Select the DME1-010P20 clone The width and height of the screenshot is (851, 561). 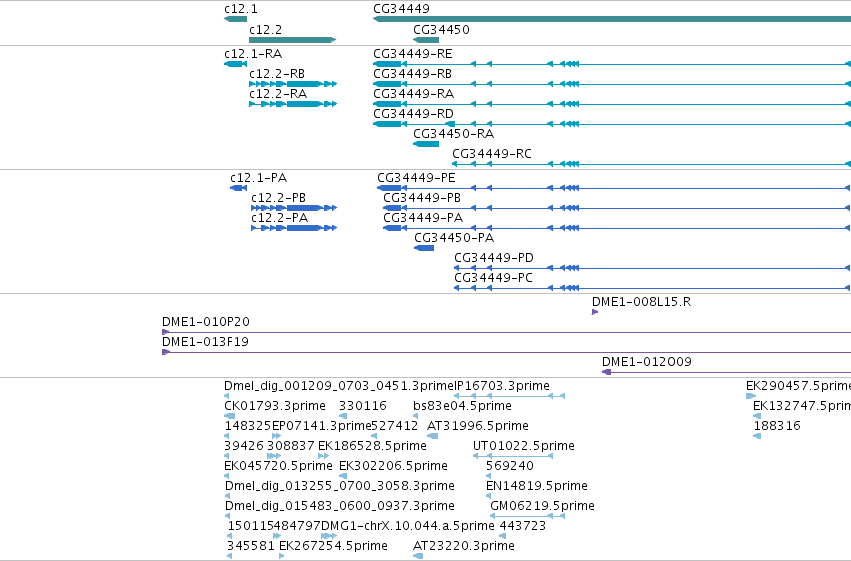506,332
